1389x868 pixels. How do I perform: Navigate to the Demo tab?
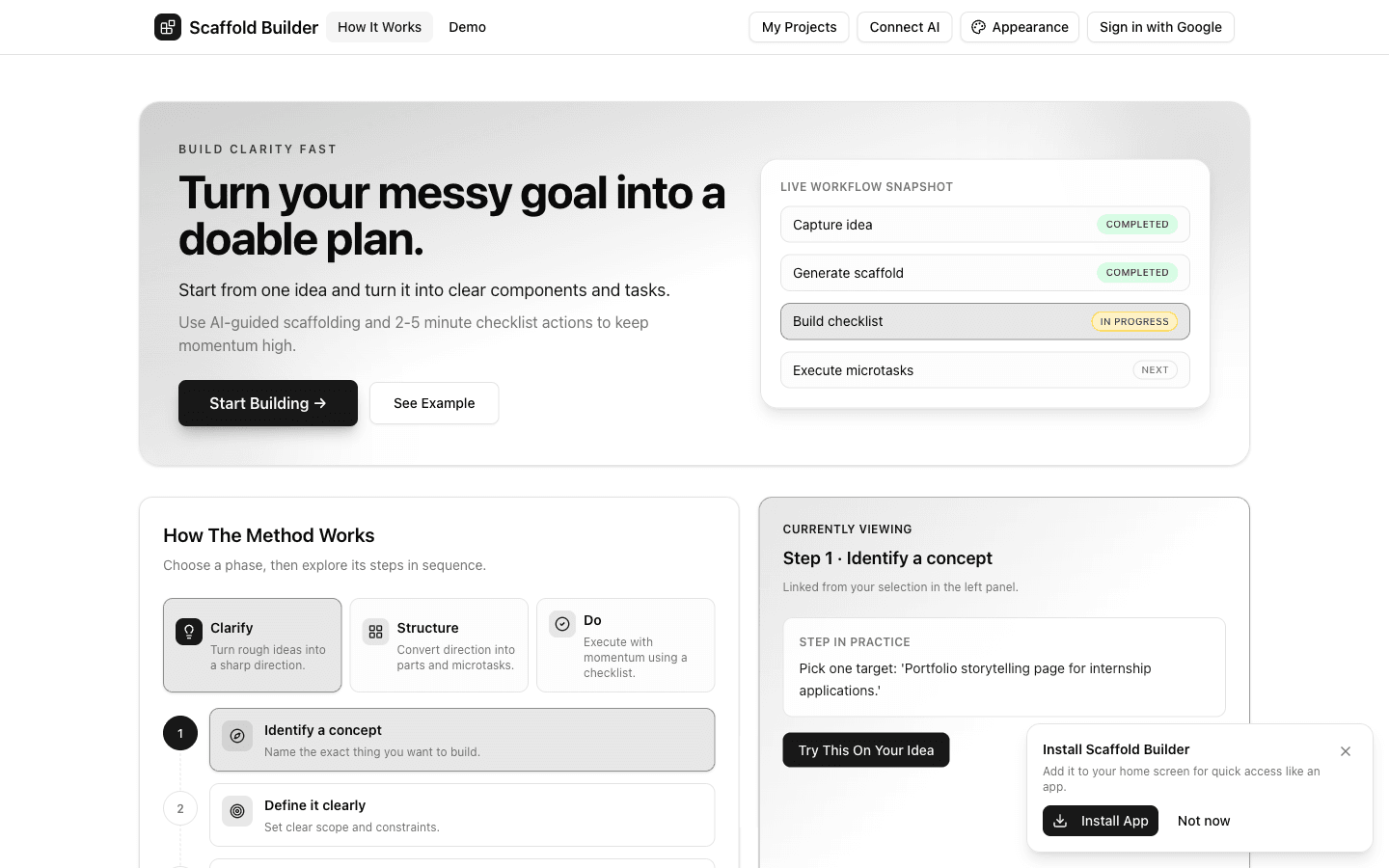point(468,27)
